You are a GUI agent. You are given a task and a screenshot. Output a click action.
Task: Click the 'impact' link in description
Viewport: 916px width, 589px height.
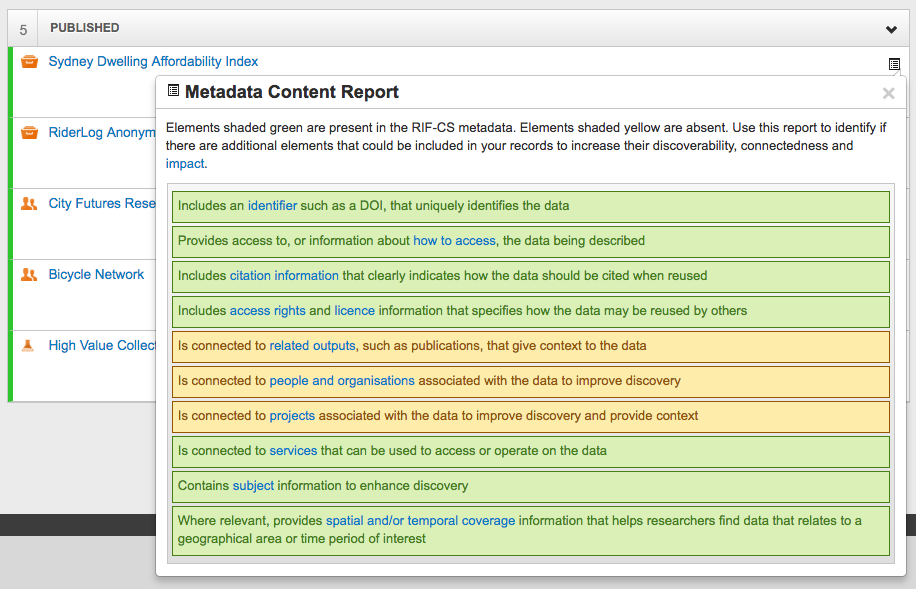click(x=184, y=164)
